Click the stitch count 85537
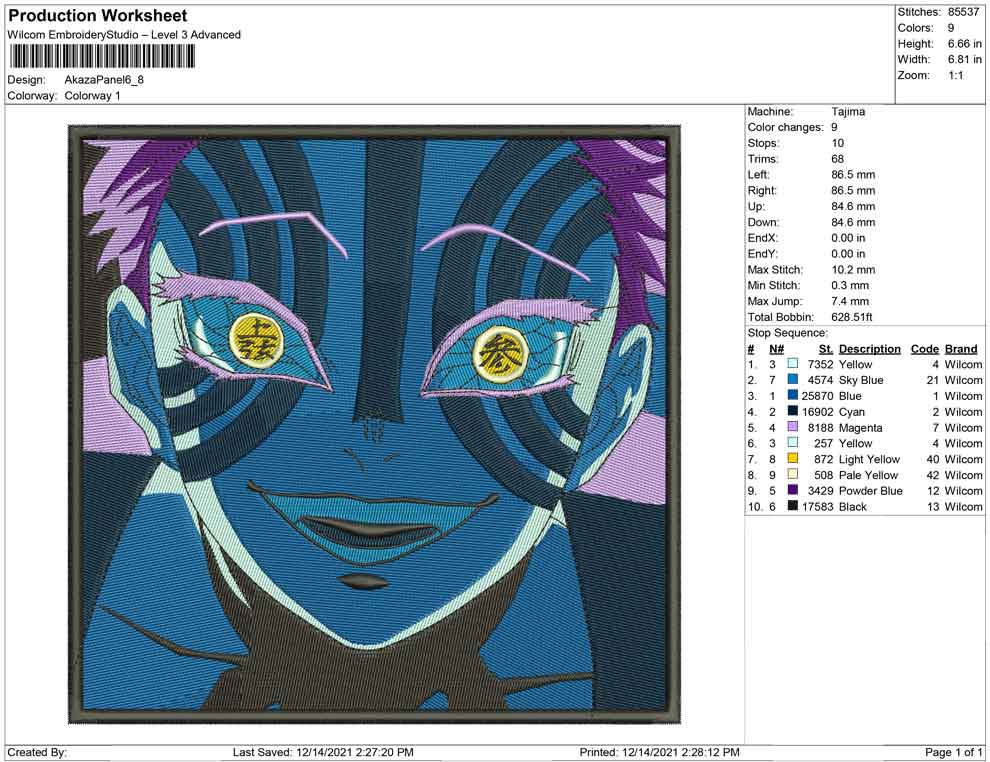The height and width of the screenshot is (762, 990). coord(963,12)
